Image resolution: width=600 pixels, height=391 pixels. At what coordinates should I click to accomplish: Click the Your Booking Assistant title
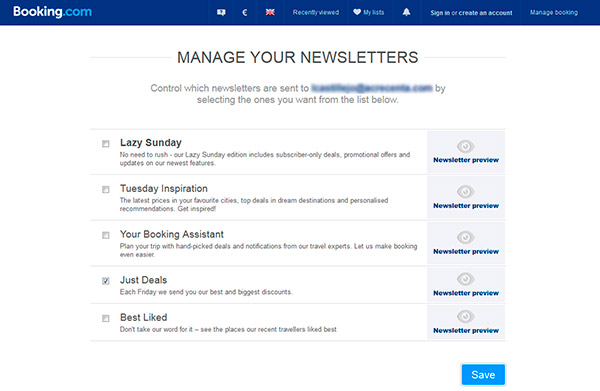point(172,234)
